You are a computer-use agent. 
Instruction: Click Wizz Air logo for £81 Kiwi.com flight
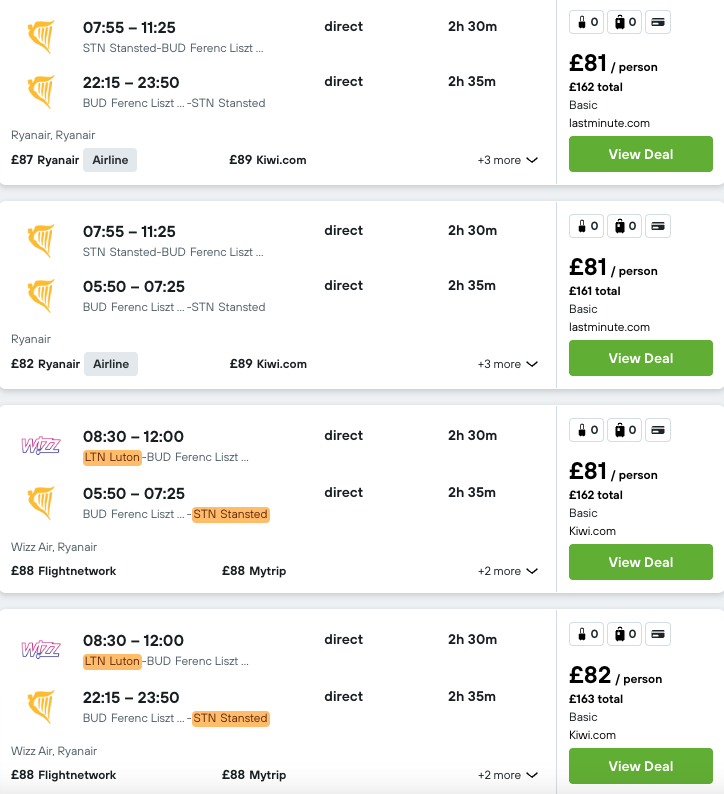41,446
